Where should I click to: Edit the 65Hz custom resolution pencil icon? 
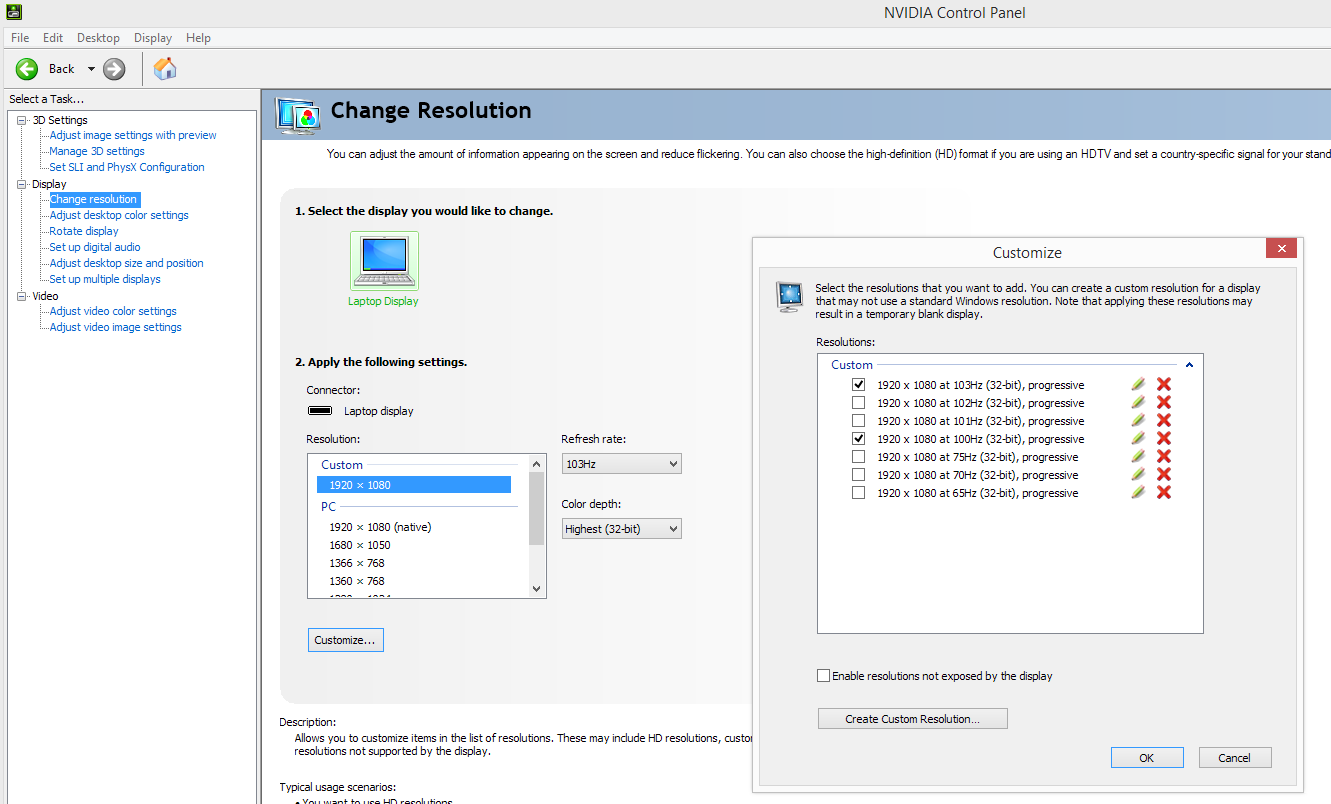1137,492
